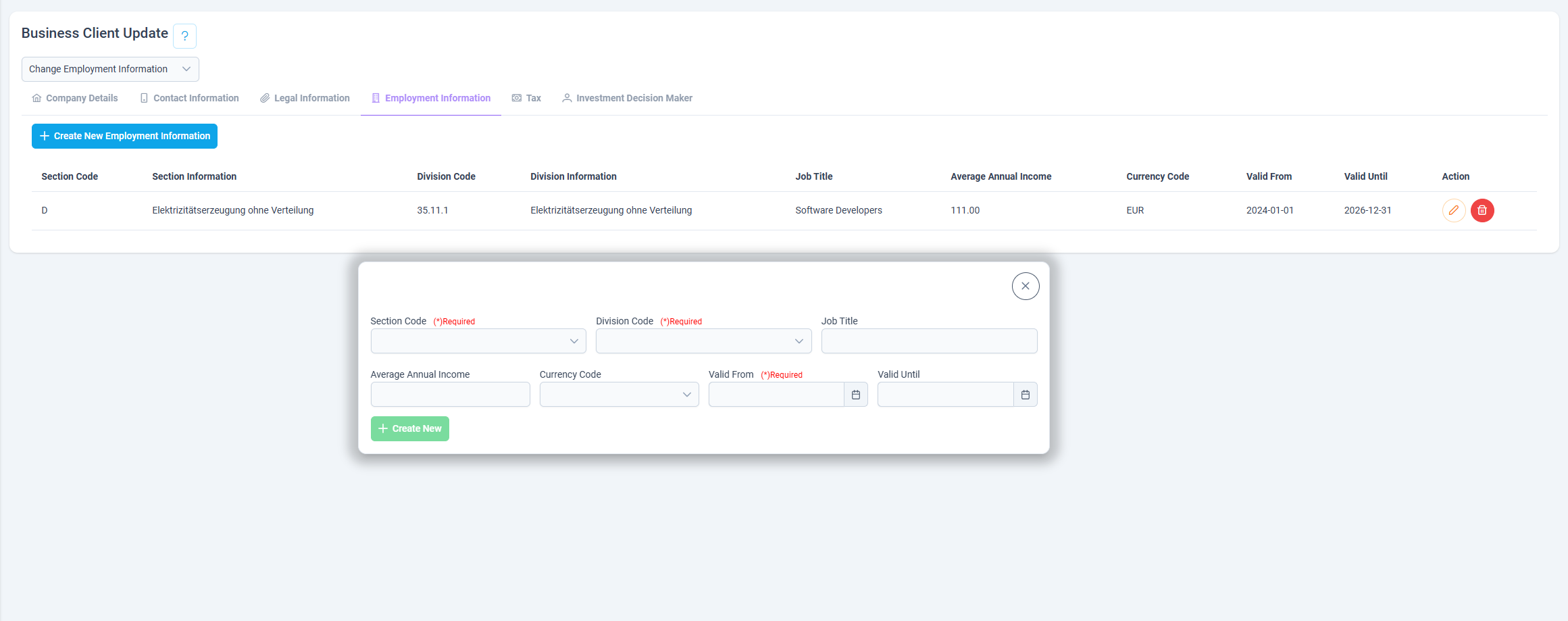Click the division code cell 35.11.1
This screenshot has width=1568, height=621.
coord(433,210)
